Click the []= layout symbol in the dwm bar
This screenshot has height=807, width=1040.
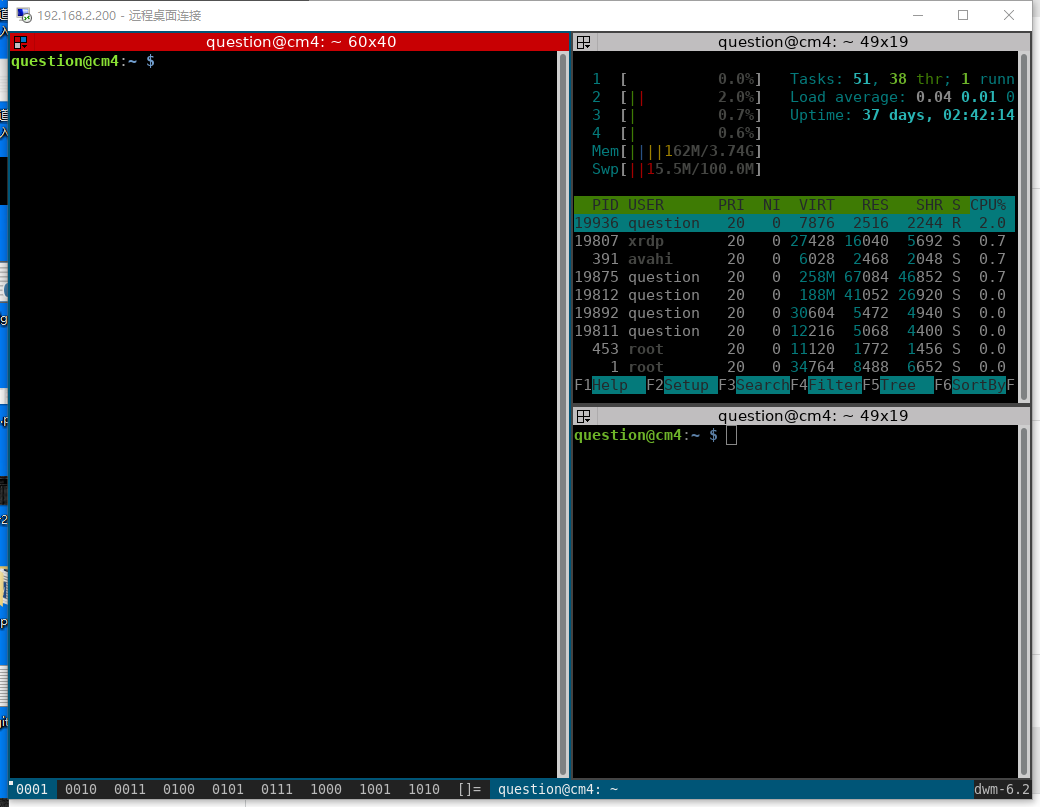469,789
